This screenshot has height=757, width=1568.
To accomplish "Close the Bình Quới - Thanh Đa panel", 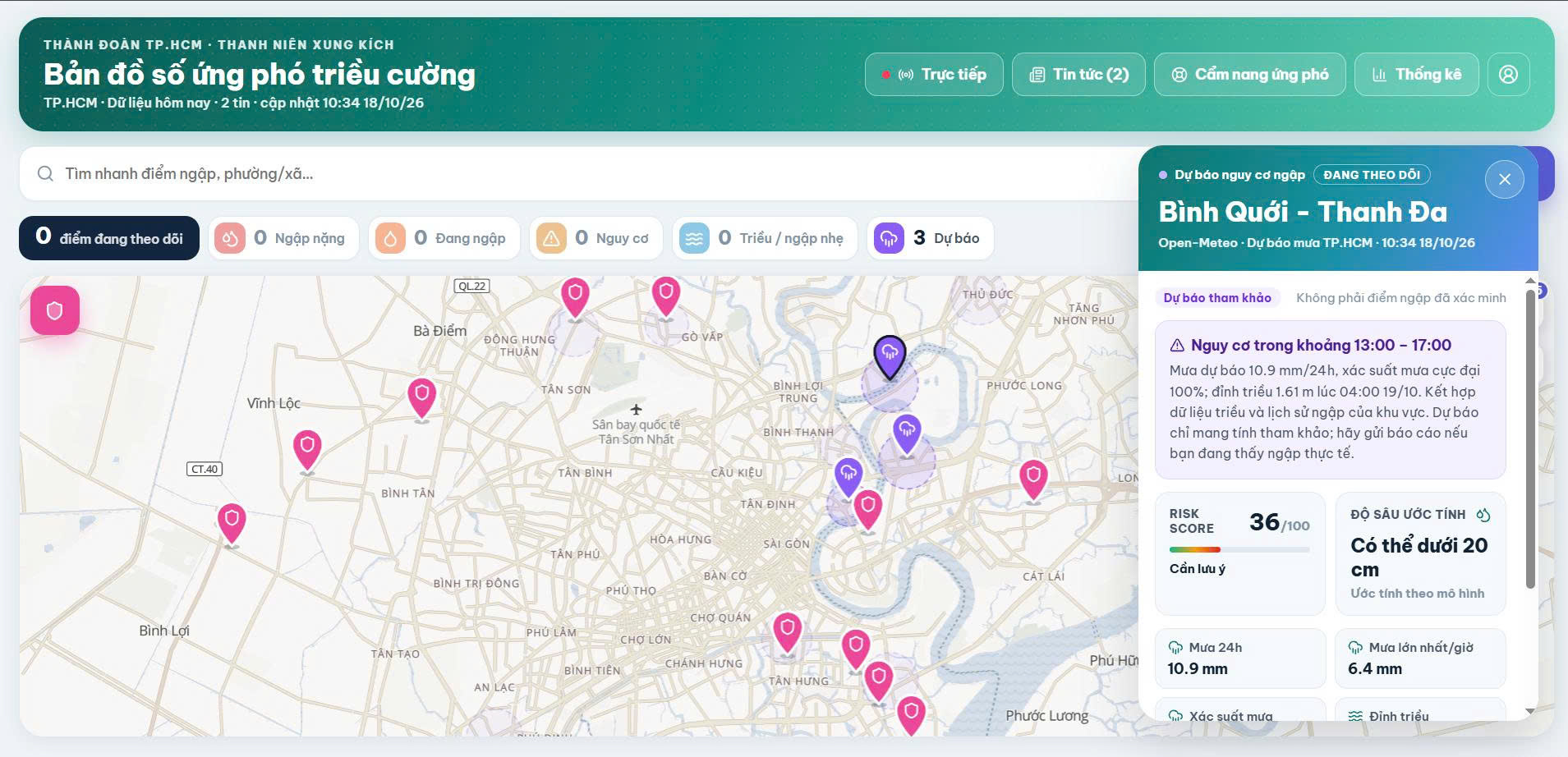I will pos(1505,179).
